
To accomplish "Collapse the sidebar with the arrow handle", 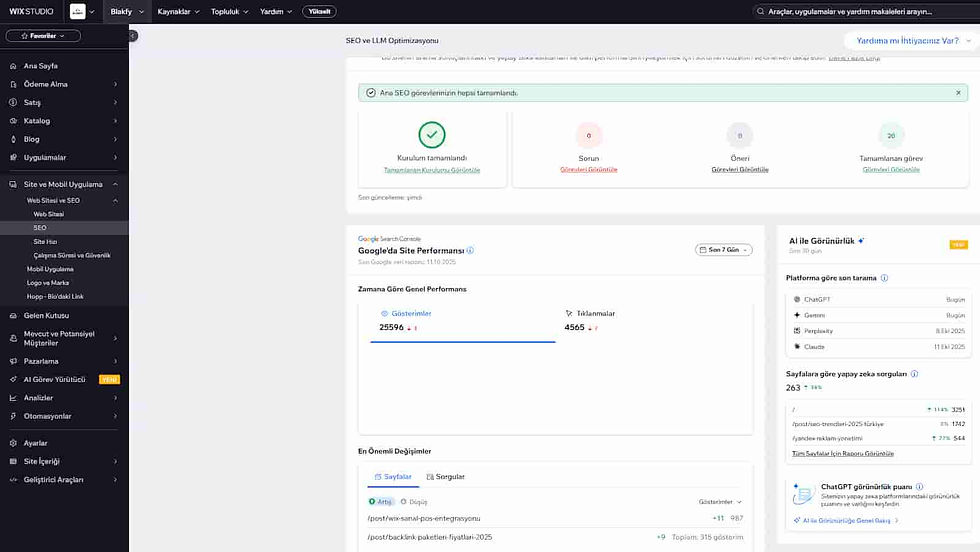I will point(132,36).
